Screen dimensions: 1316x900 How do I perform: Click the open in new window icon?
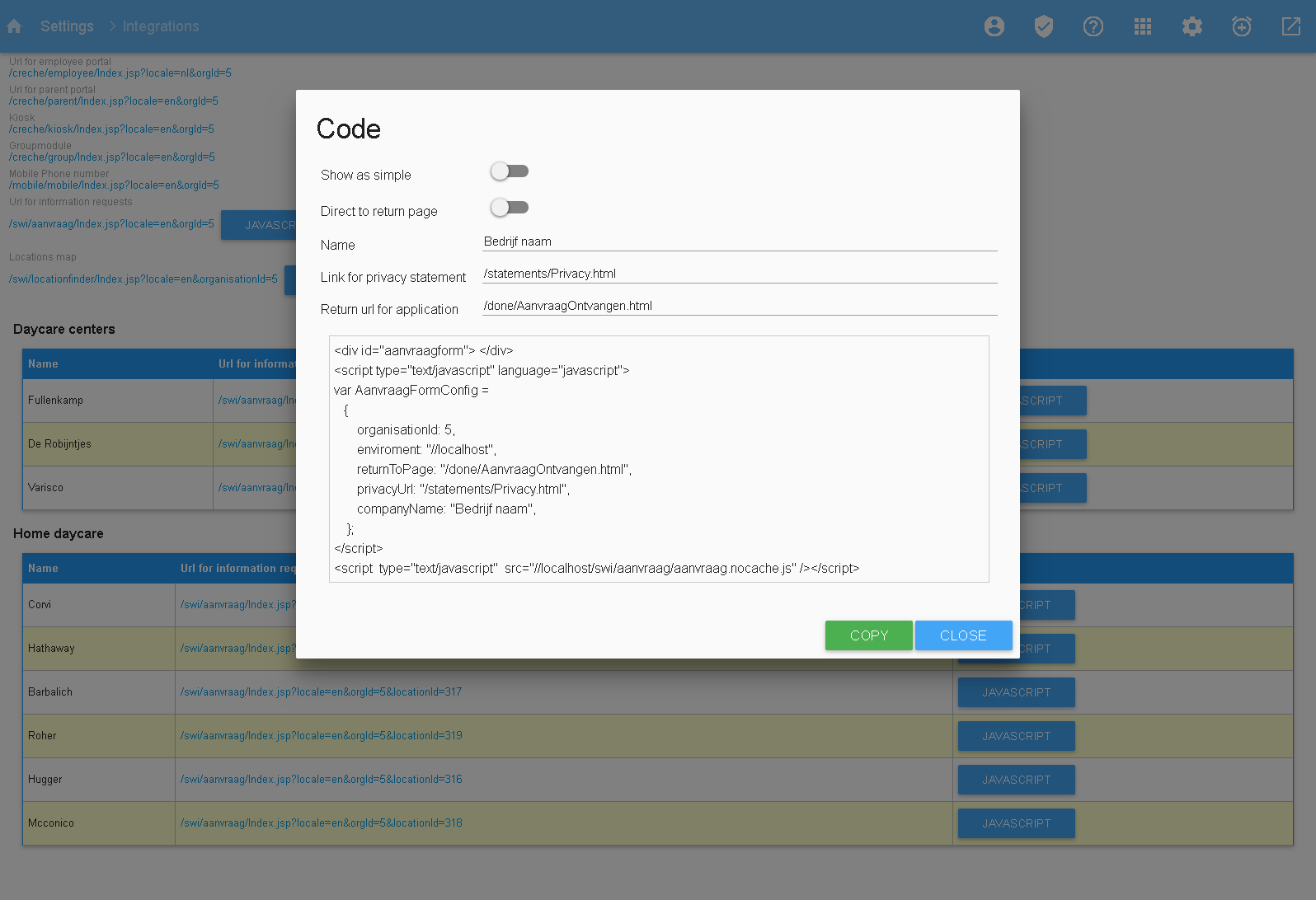(1291, 26)
